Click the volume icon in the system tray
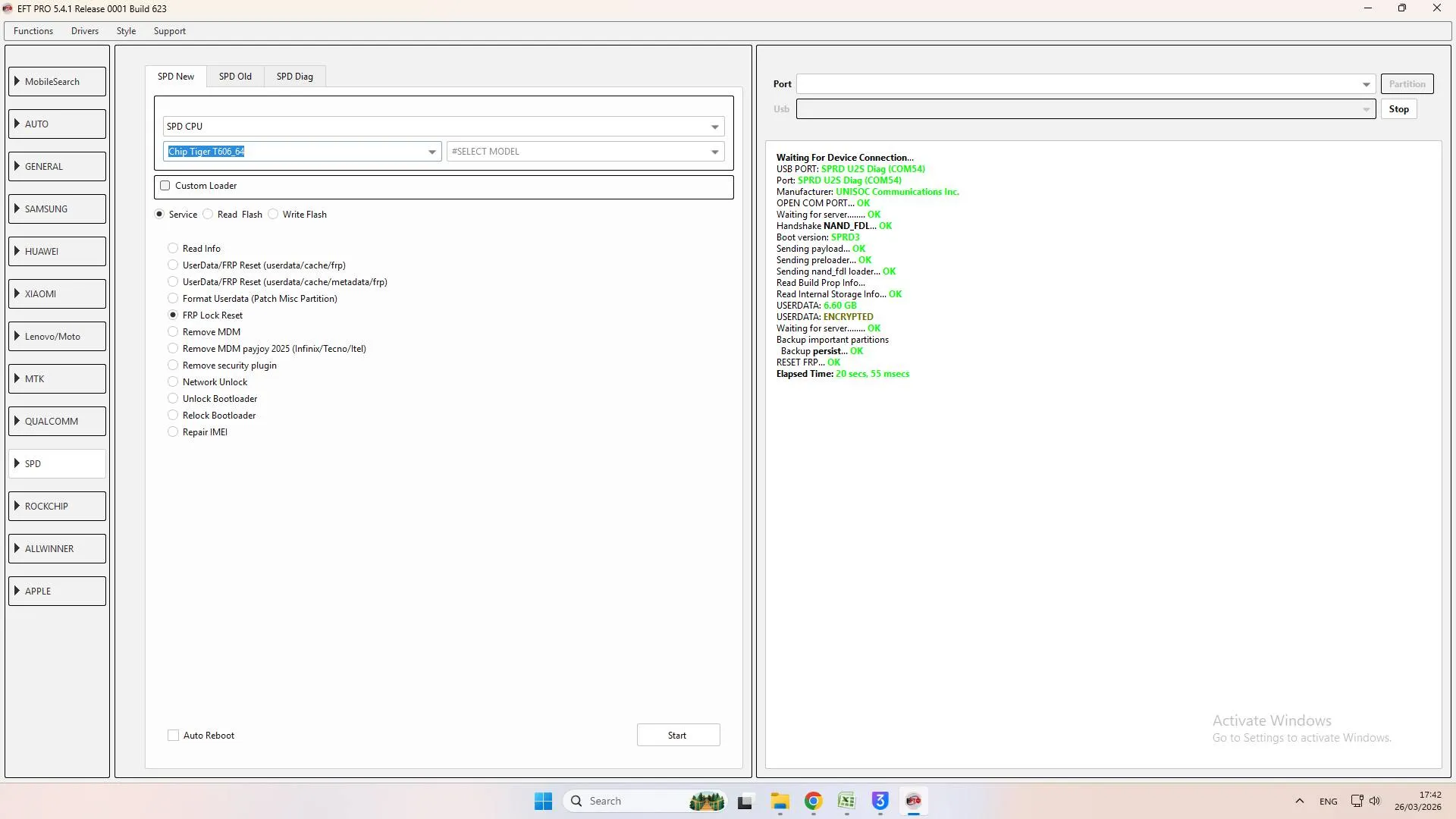1456x819 pixels. pos(1375,801)
